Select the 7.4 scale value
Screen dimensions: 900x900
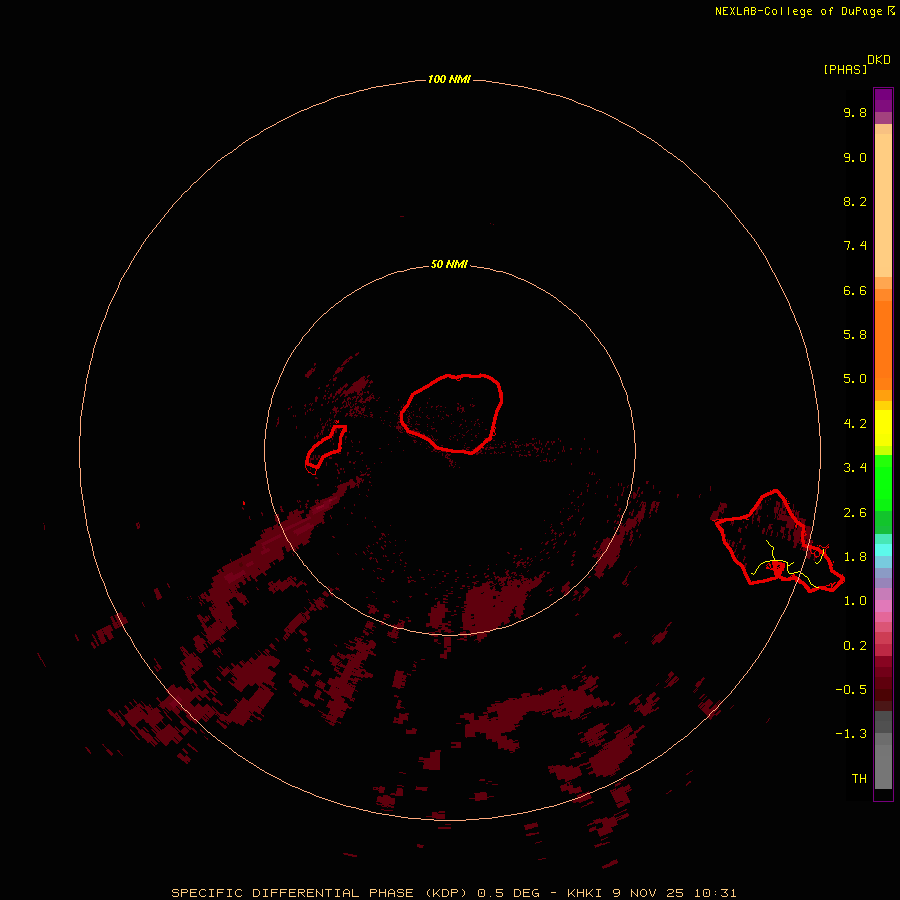(855, 246)
